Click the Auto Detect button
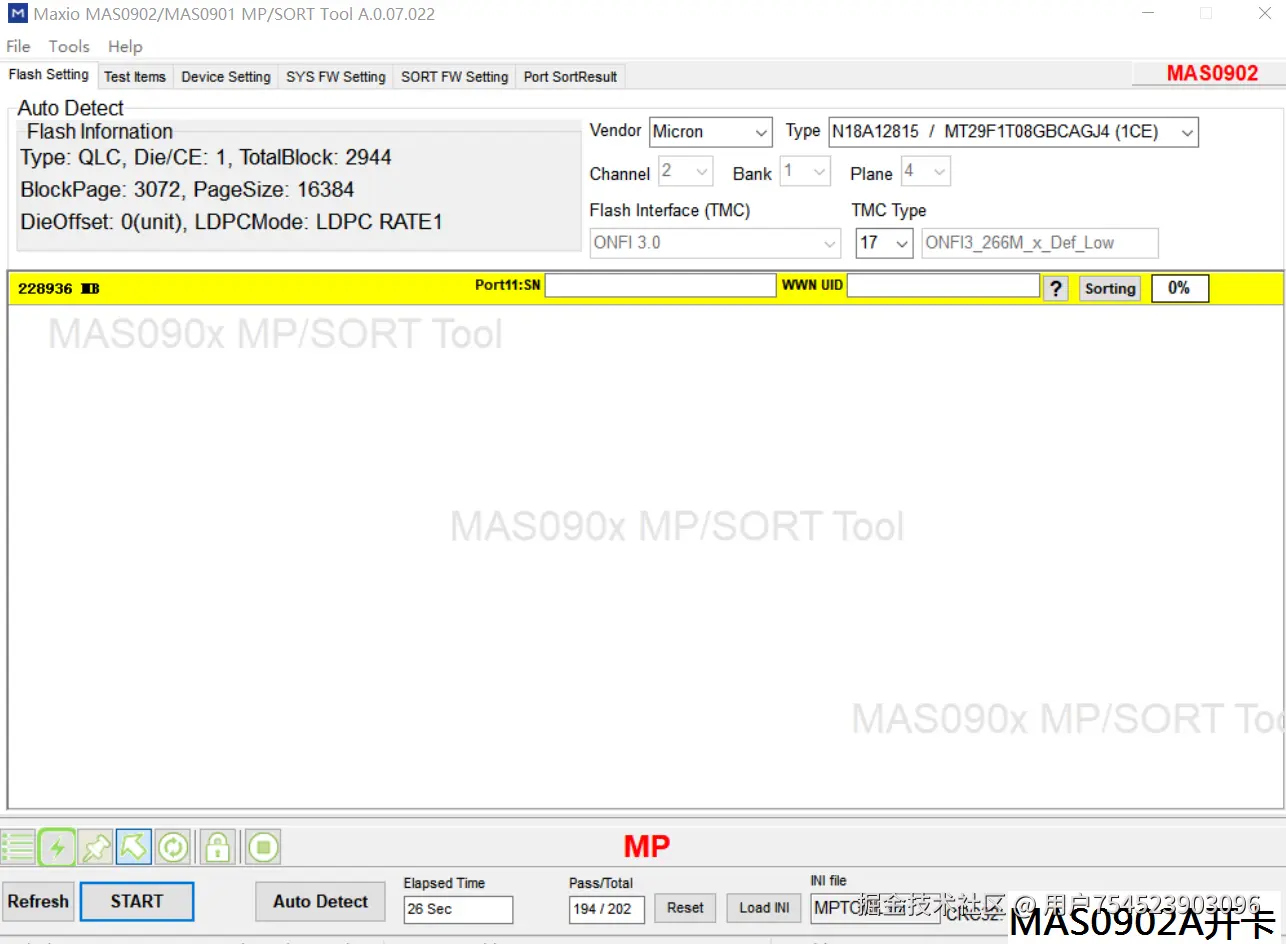This screenshot has width=1286, height=944. pyautogui.click(x=321, y=901)
